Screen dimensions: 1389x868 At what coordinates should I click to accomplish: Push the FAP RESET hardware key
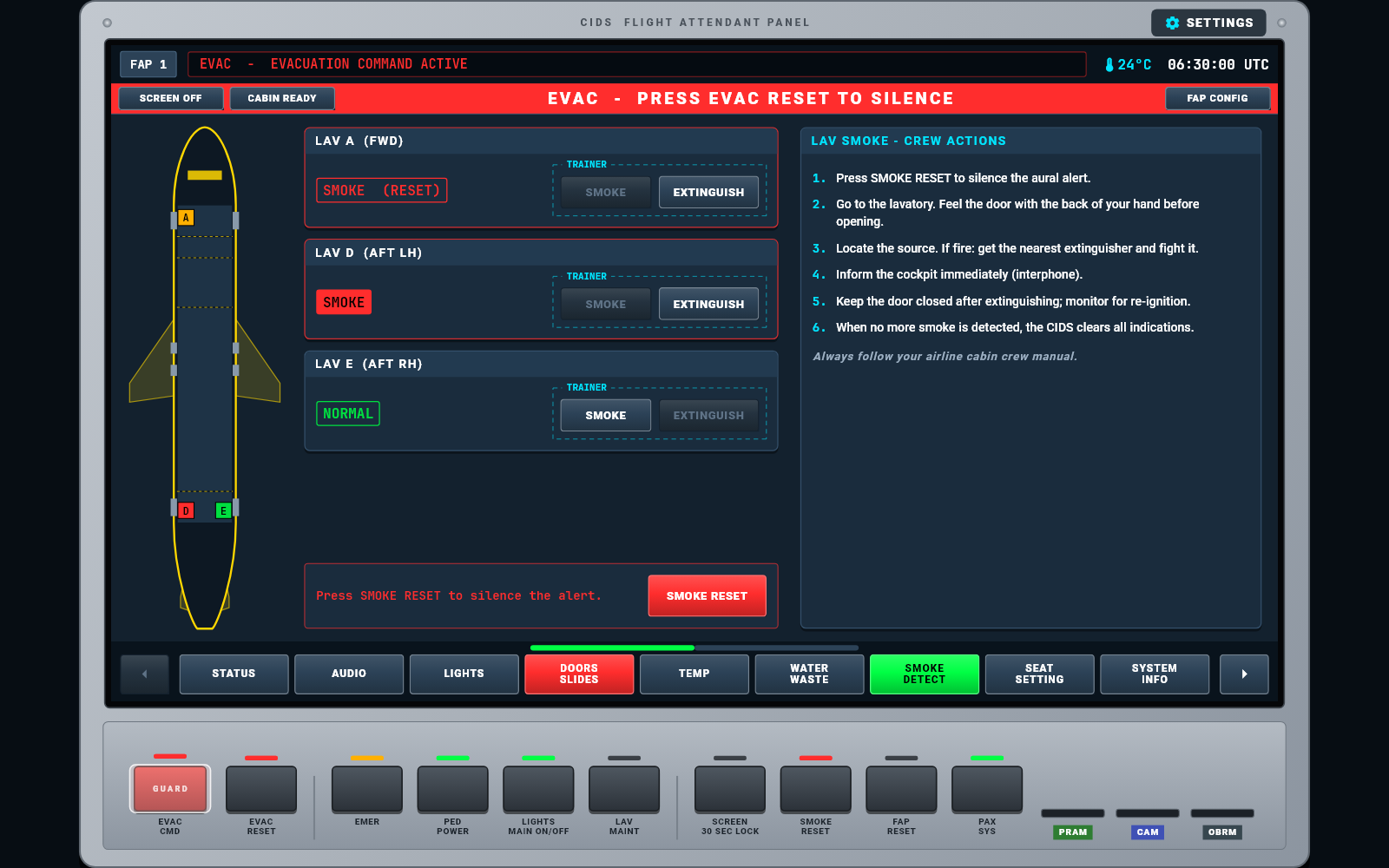tap(901, 789)
